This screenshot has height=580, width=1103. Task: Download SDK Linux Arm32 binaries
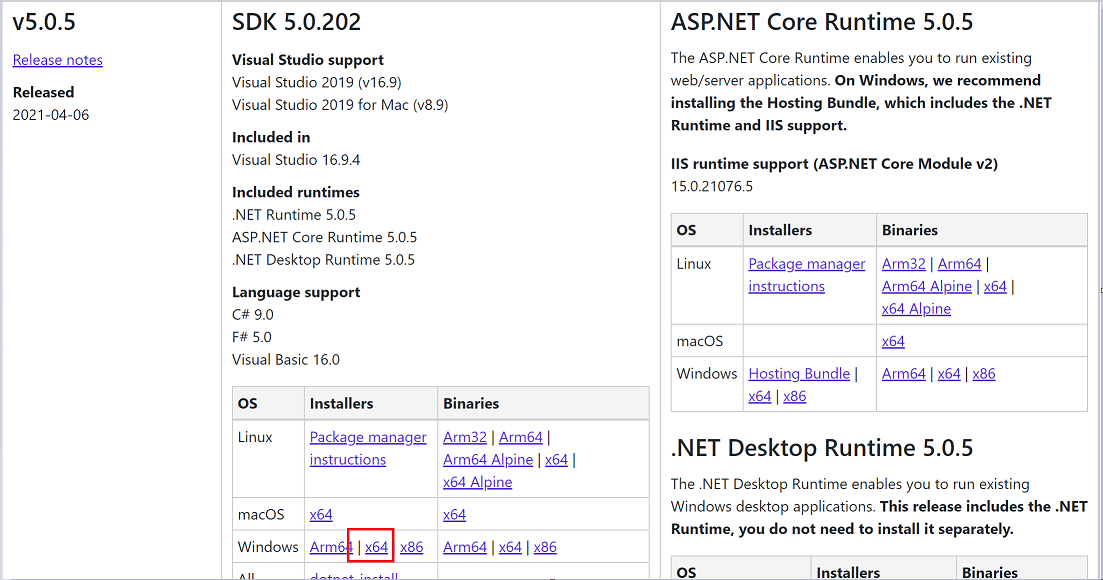pyautogui.click(x=465, y=437)
